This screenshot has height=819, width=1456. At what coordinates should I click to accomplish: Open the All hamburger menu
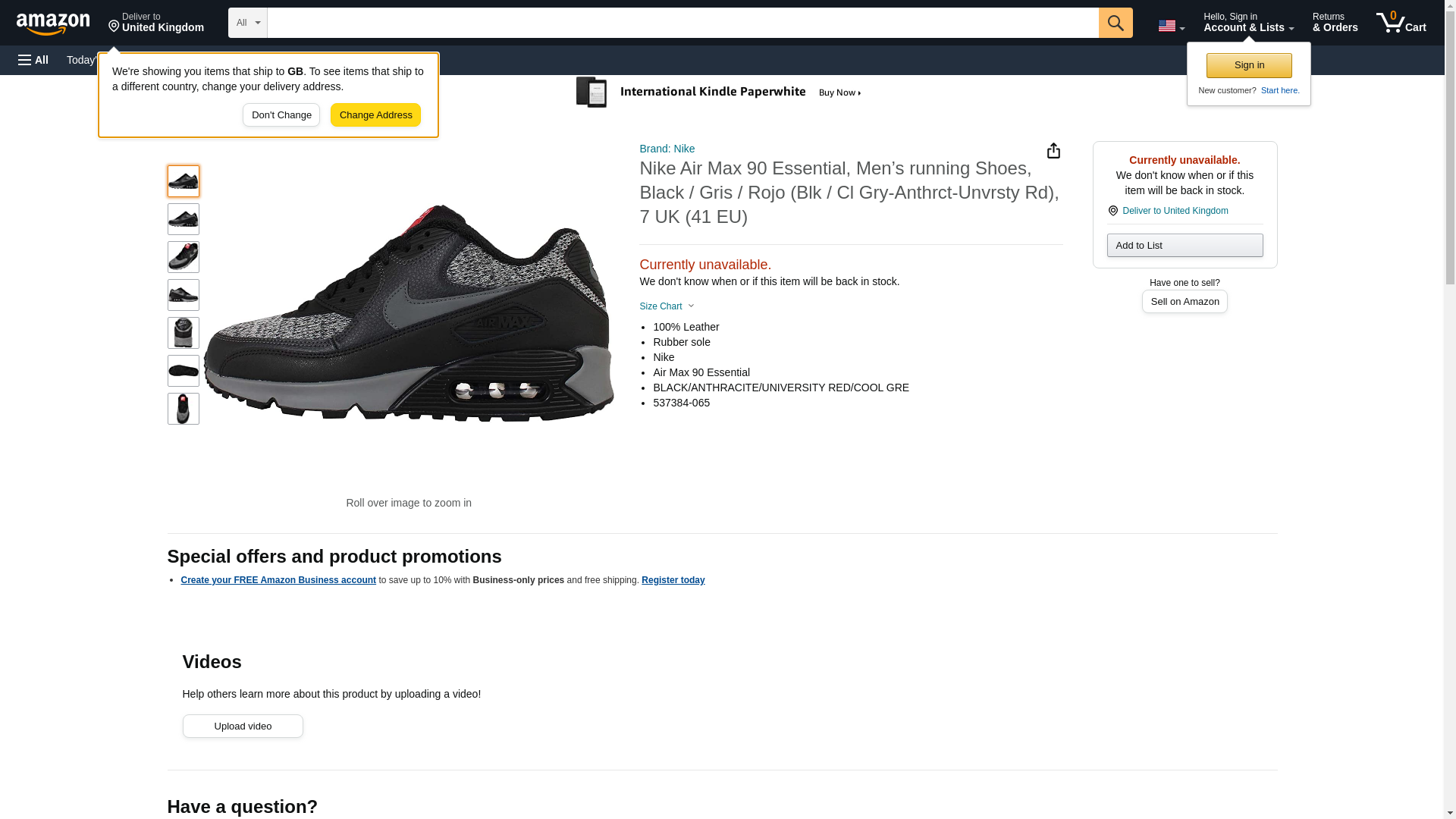[33, 60]
